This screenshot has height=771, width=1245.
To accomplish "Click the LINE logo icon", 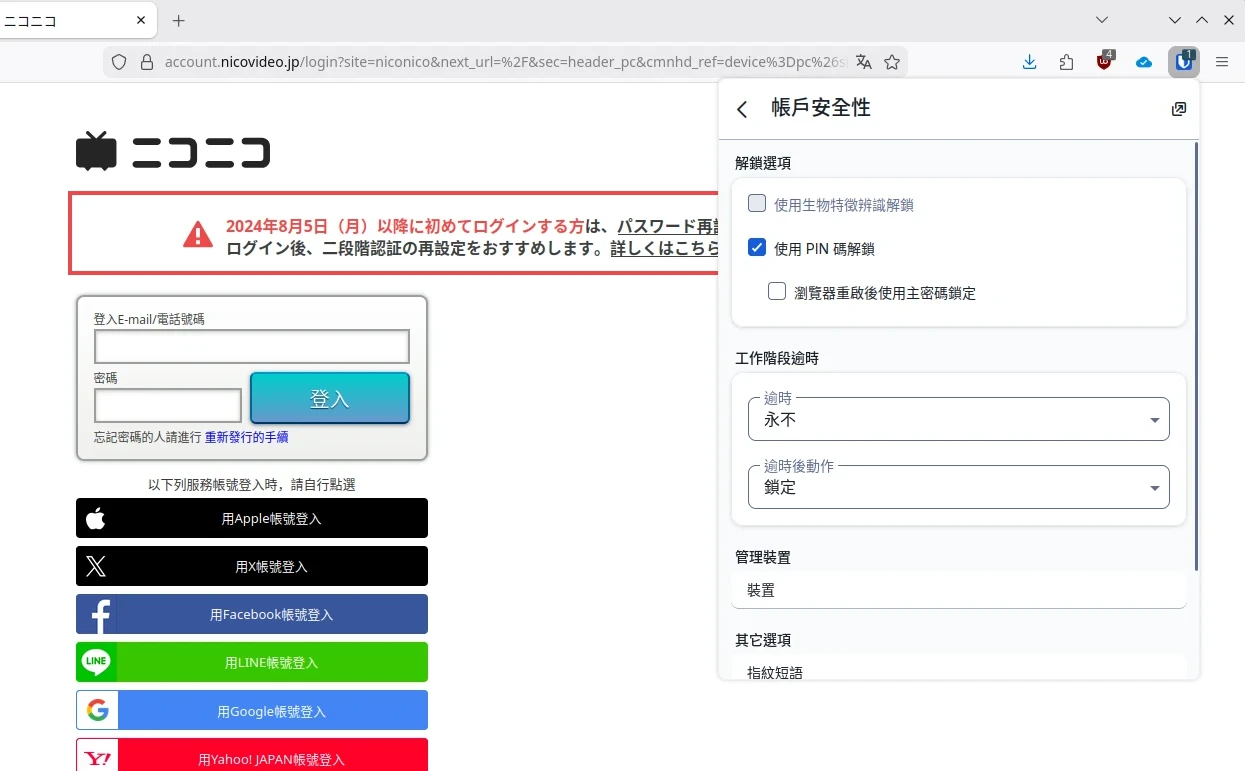I will pos(96,662).
